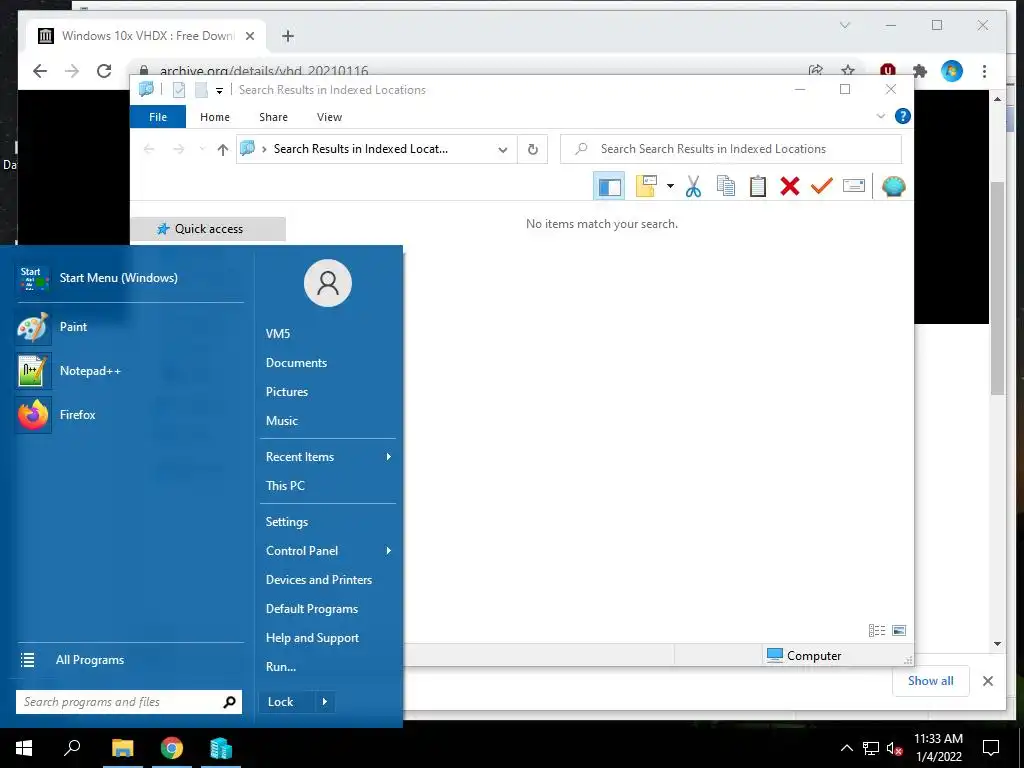Open Chrome extensions puzzle icon
This screenshot has height=768, width=1024.
pyautogui.click(x=920, y=71)
